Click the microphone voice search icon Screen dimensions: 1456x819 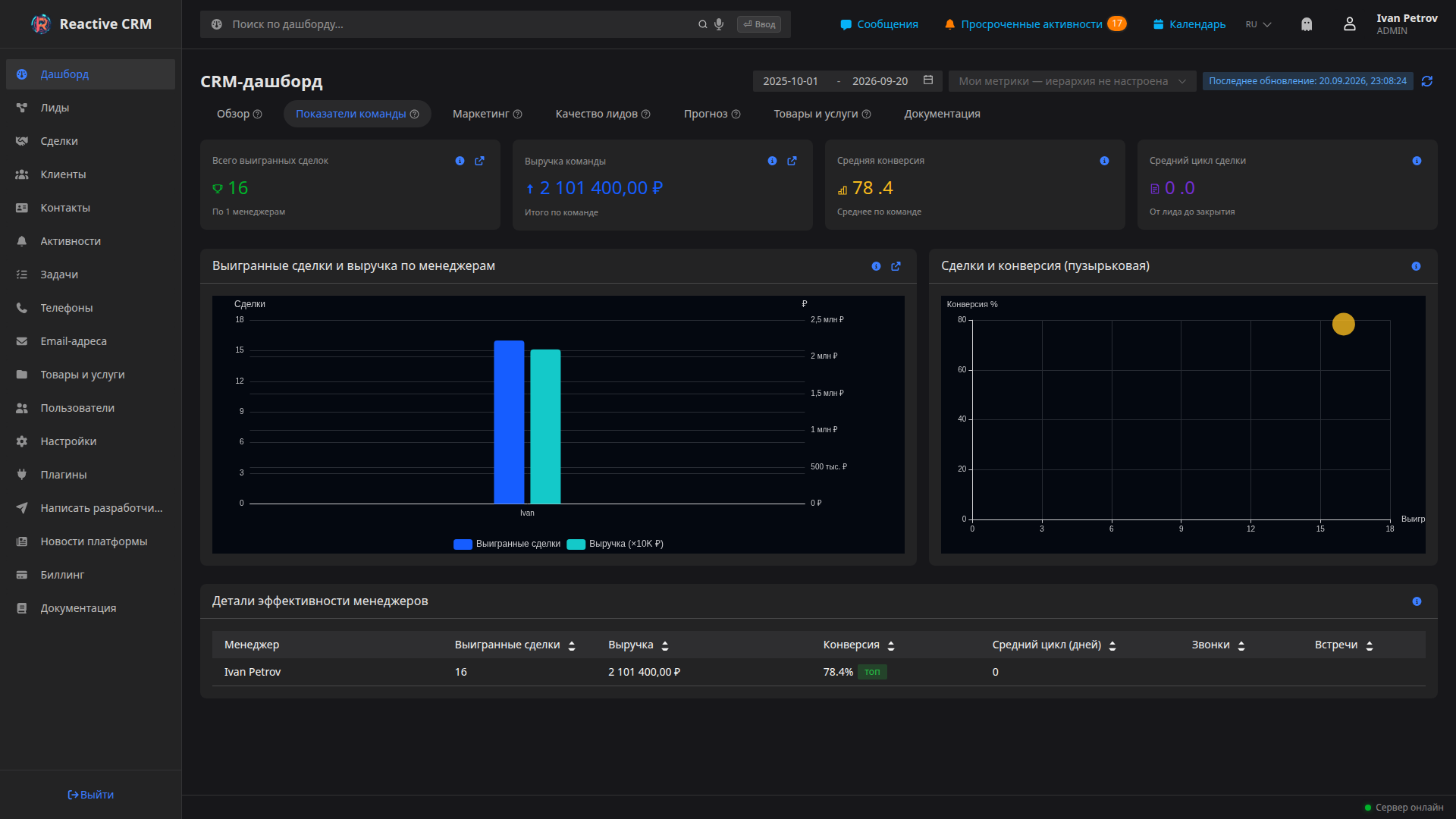(x=719, y=24)
